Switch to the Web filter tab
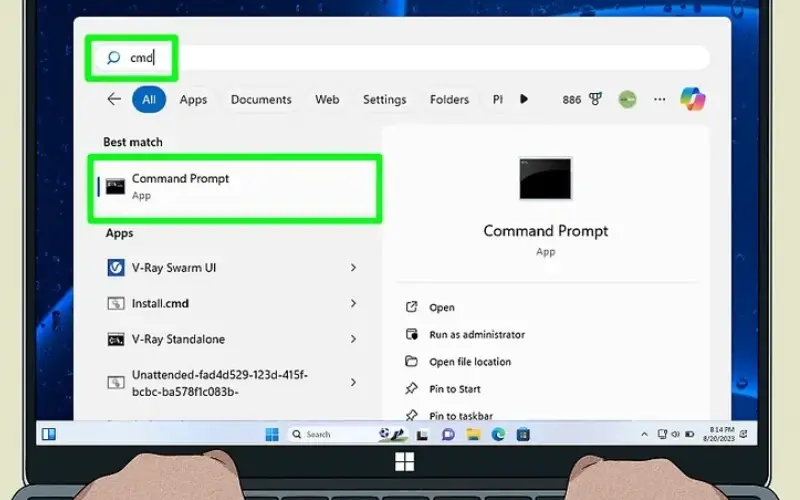This screenshot has width=800, height=500. pos(327,99)
